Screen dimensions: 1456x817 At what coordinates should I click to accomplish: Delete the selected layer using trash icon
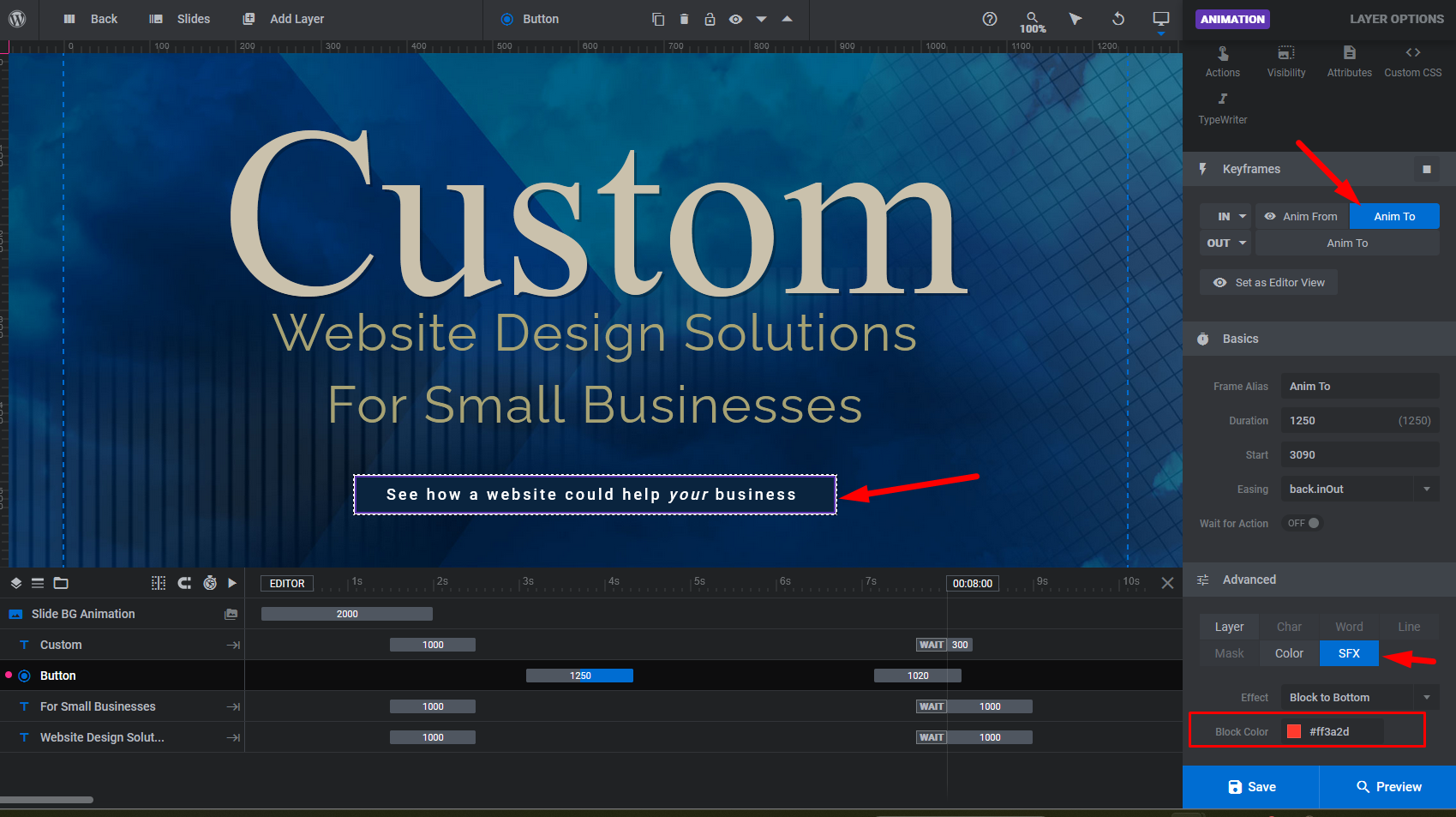tap(684, 19)
